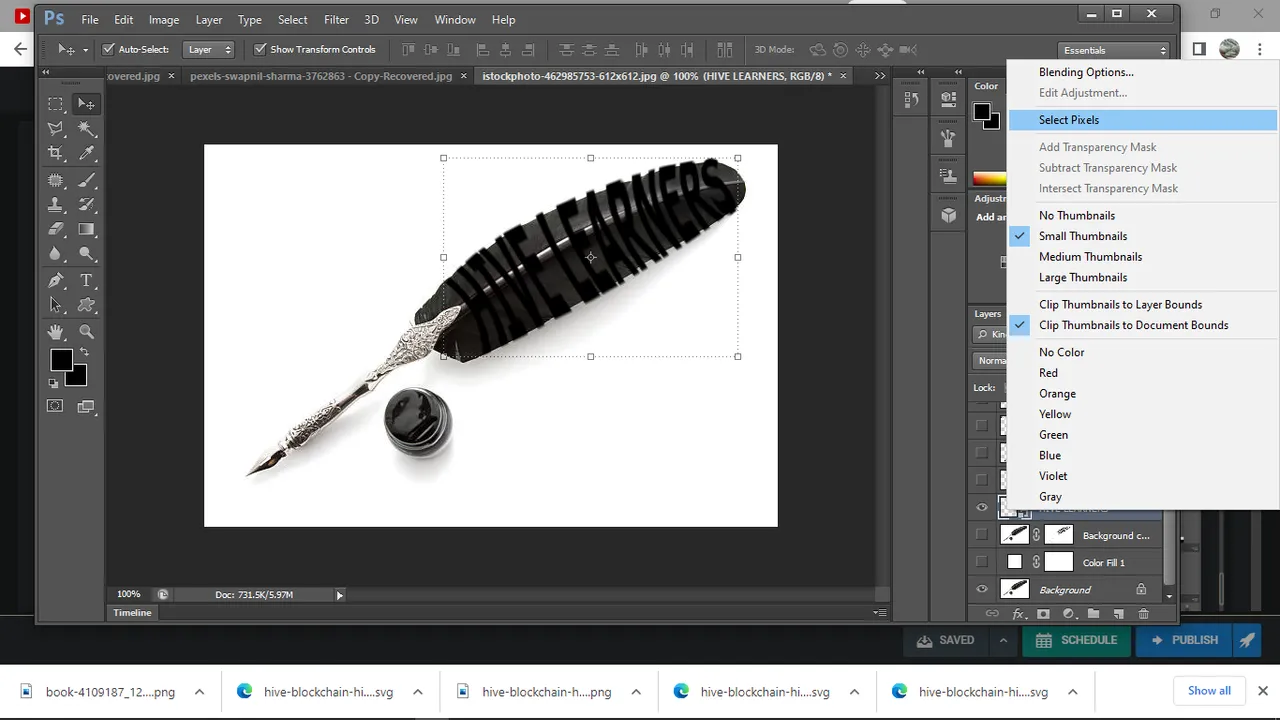1280x720 pixels.
Task: Select the Magic Wand tool
Action: coord(87,129)
